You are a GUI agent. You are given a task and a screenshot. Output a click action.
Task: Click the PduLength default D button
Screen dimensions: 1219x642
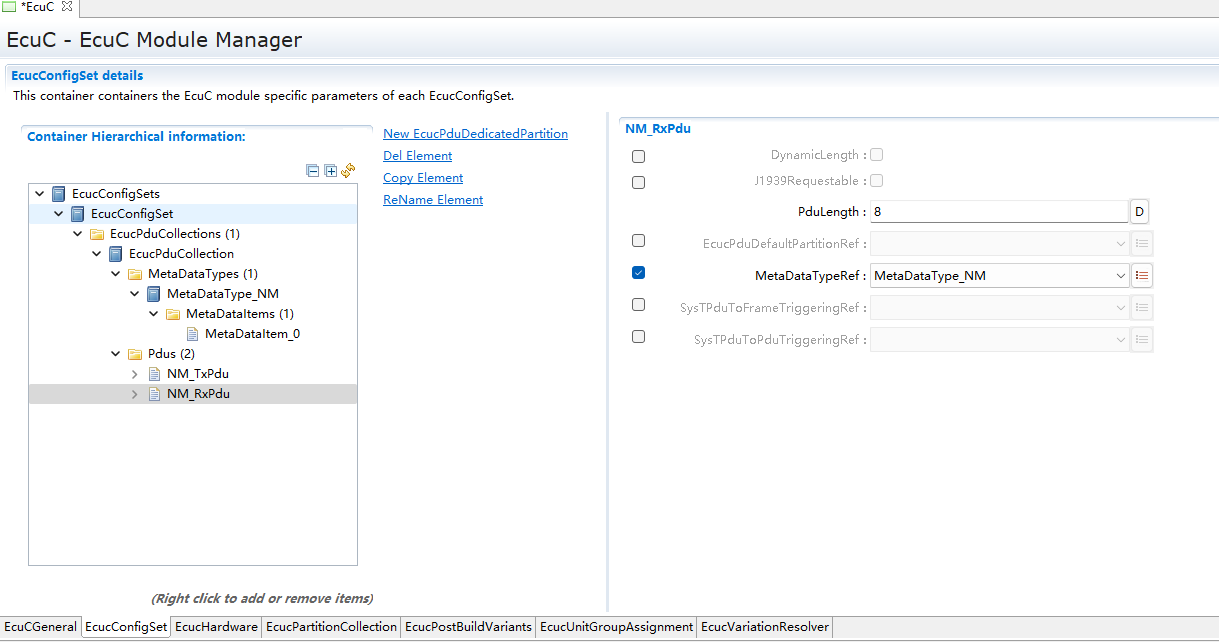1139,212
